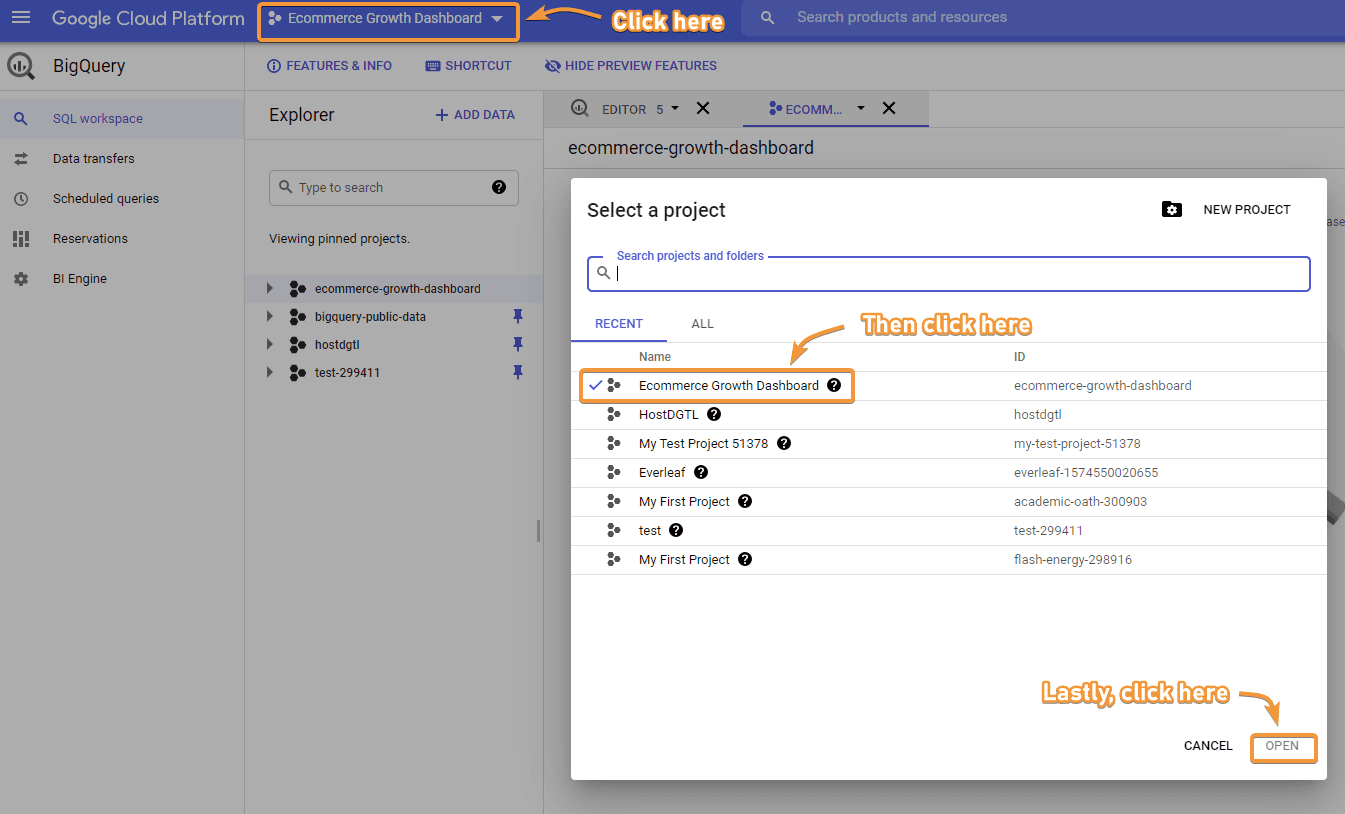Click help icon in academic-oath-300903 row

click(745, 501)
